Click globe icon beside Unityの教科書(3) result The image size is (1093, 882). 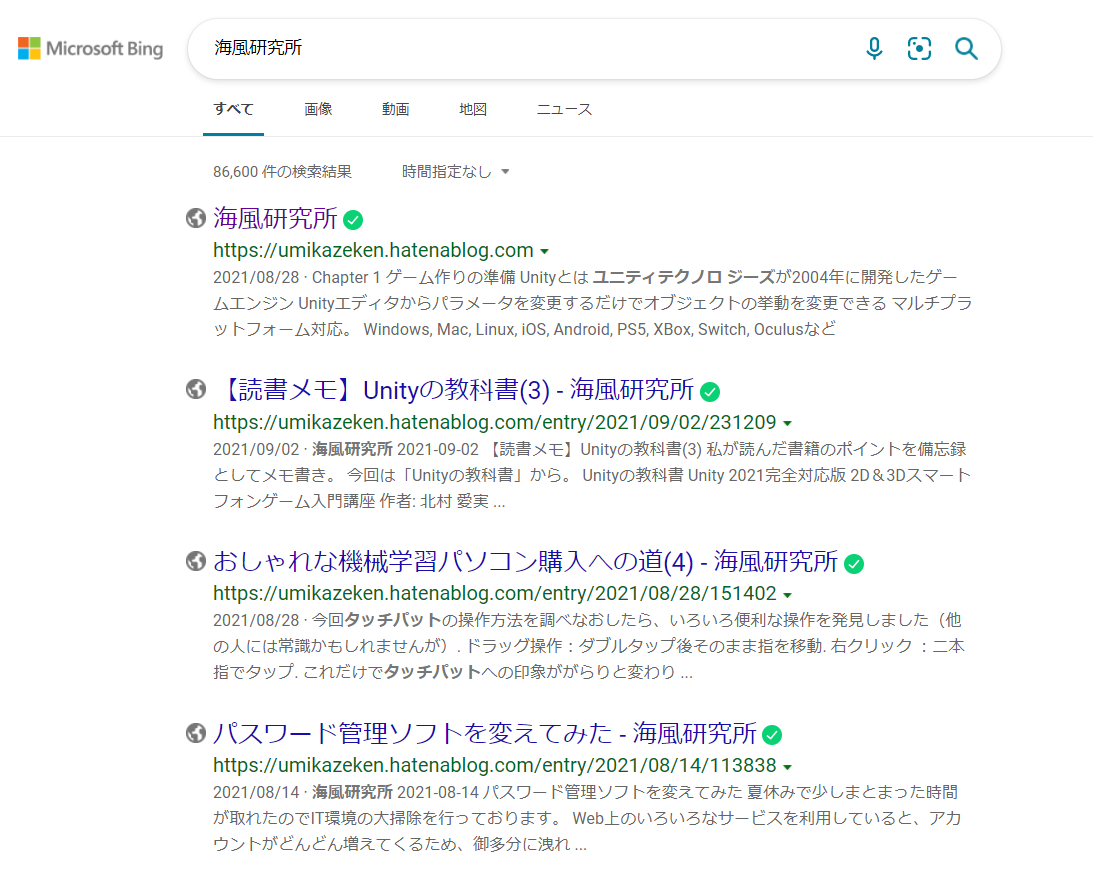pos(196,389)
